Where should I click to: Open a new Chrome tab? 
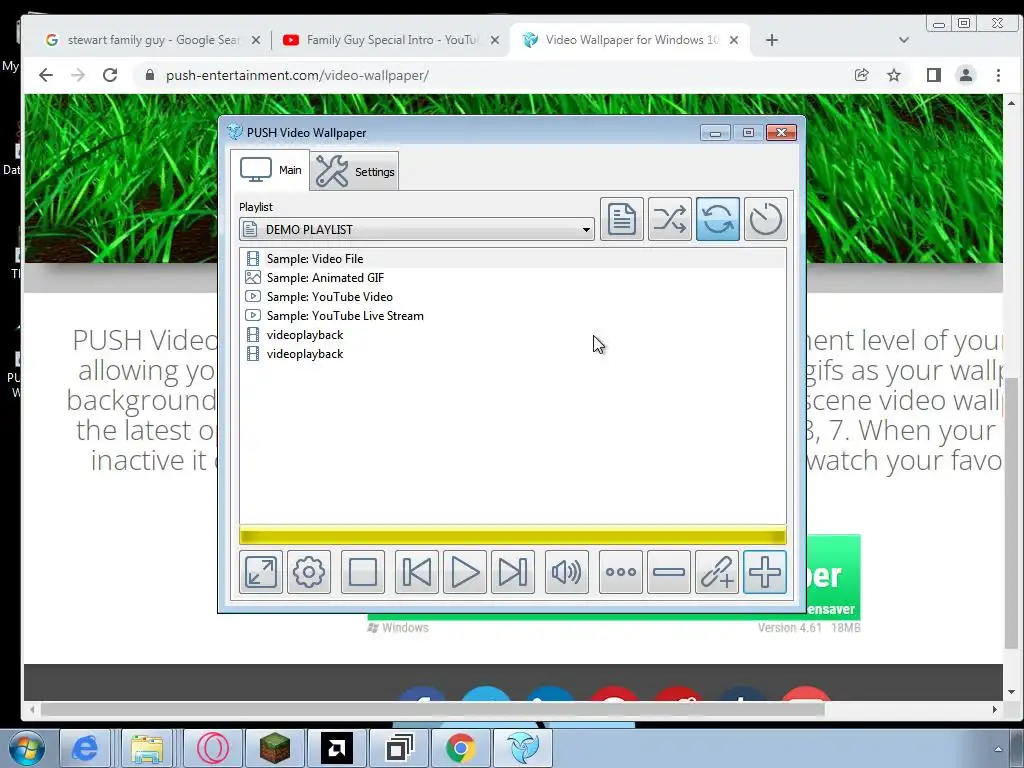(x=772, y=40)
